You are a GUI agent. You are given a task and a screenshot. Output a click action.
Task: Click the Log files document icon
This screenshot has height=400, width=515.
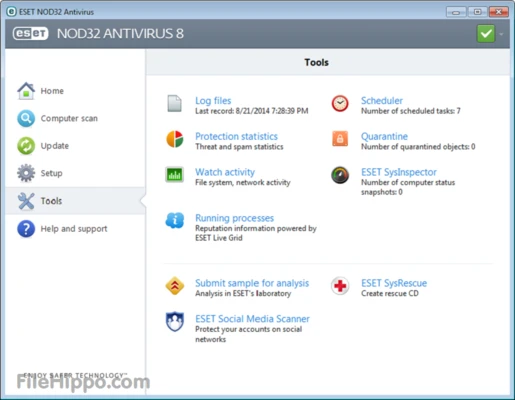174,104
